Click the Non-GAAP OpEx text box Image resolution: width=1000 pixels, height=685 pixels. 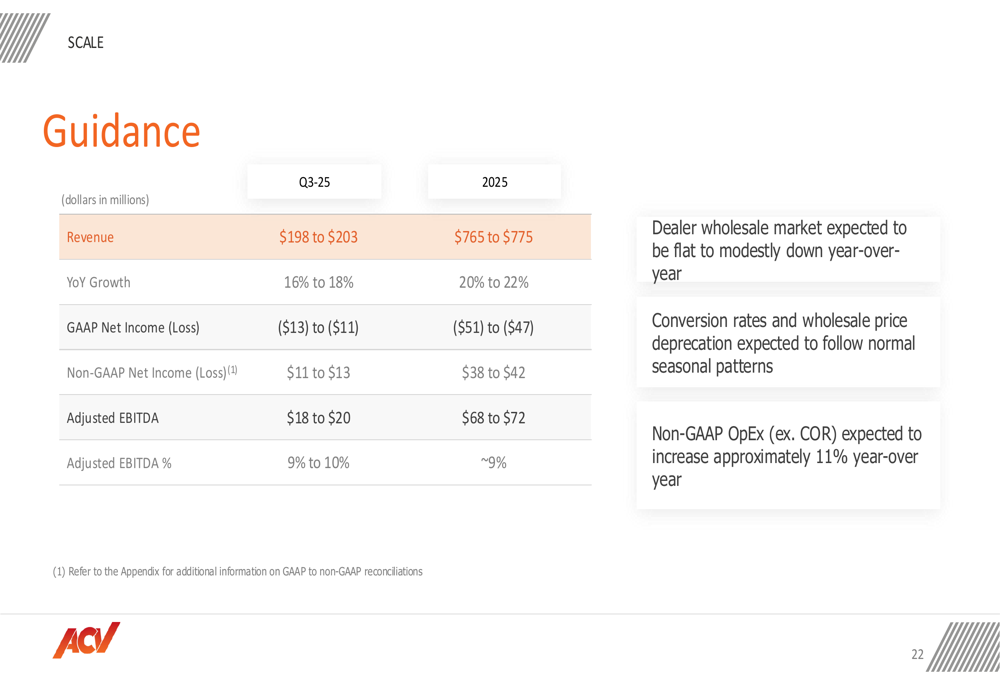point(788,455)
